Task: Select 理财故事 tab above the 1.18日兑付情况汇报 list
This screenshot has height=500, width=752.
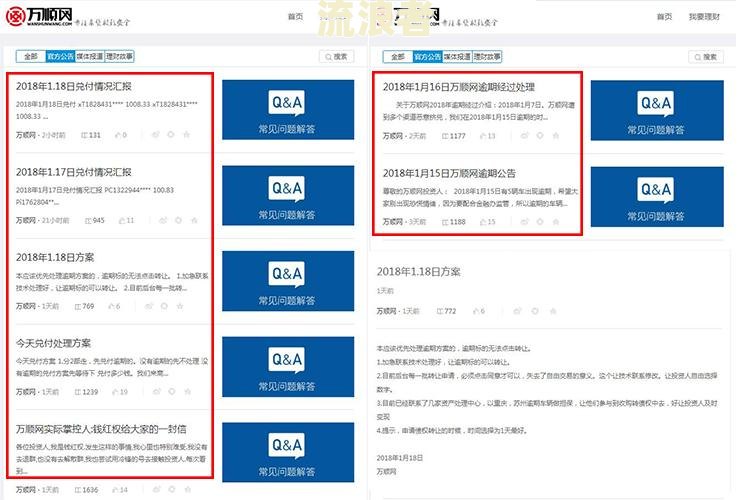Action: 119,57
